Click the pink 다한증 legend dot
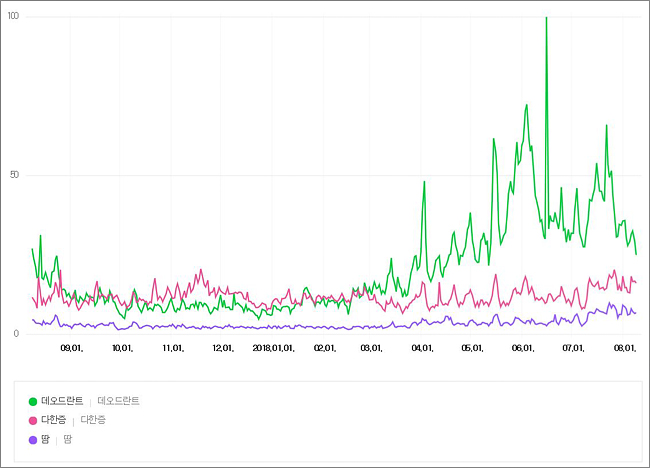 [33, 421]
